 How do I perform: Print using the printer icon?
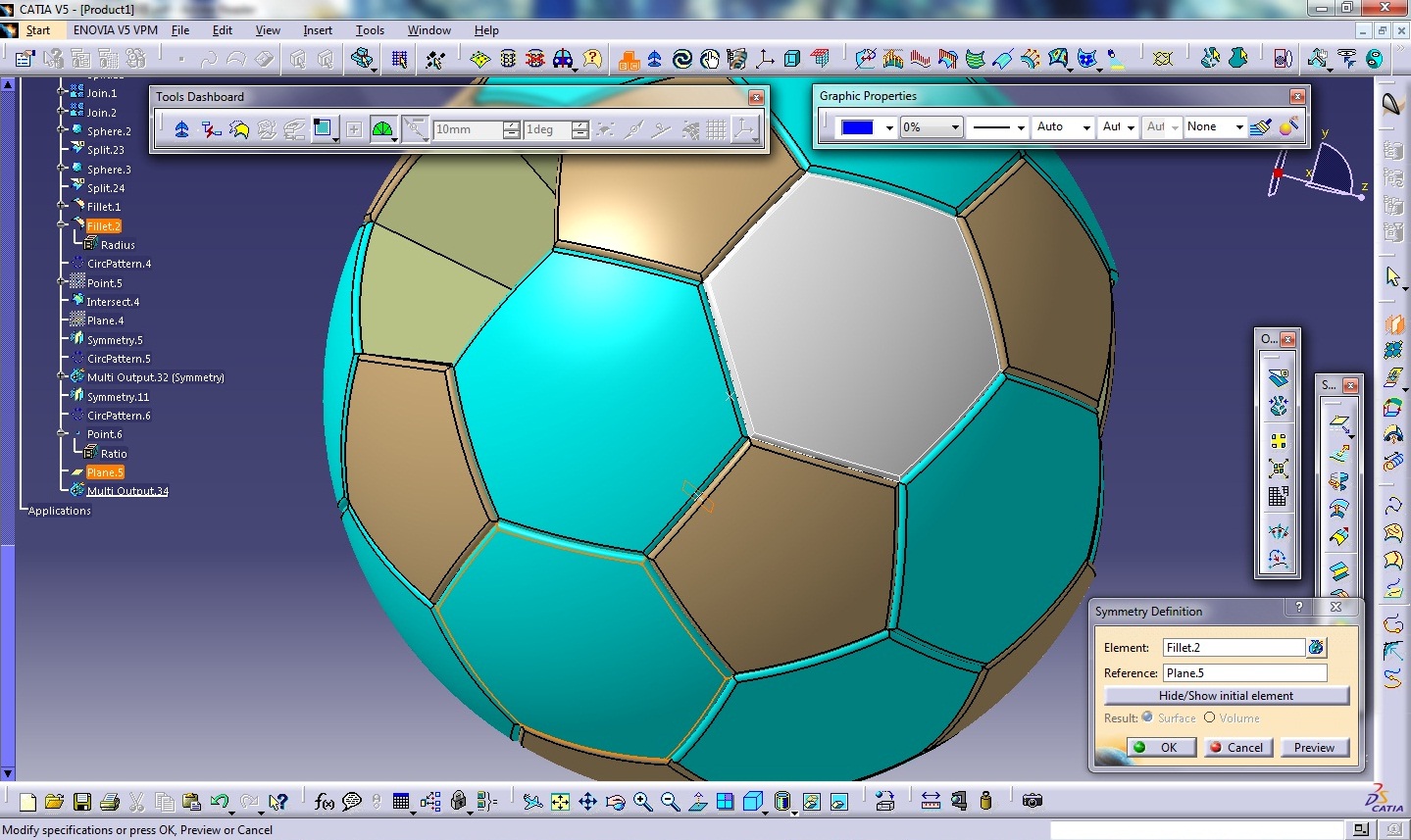(x=110, y=802)
